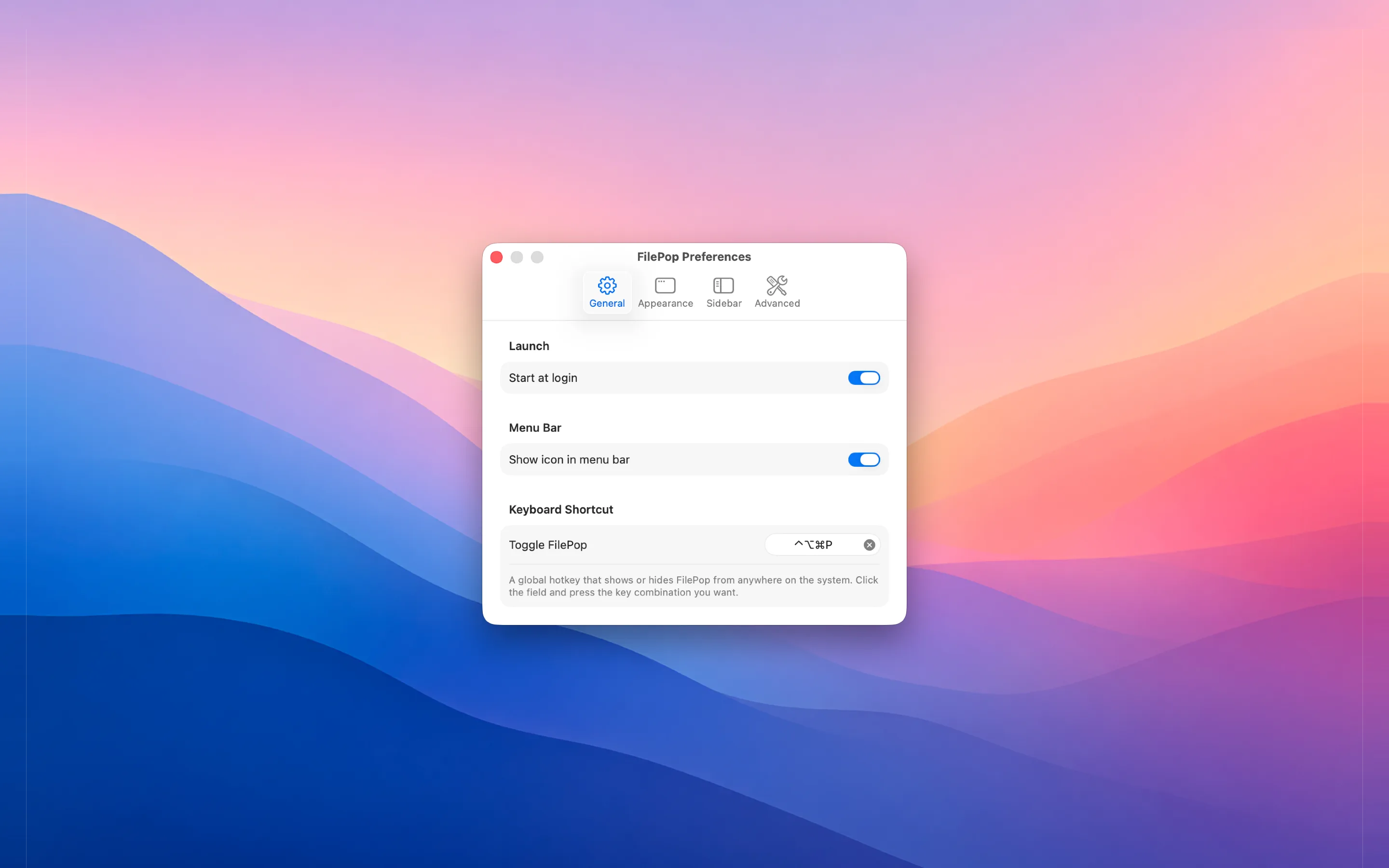Viewport: 1389px width, 868px height.
Task: Clear the Toggle FilePop shortcut
Action: pyautogui.click(x=869, y=545)
